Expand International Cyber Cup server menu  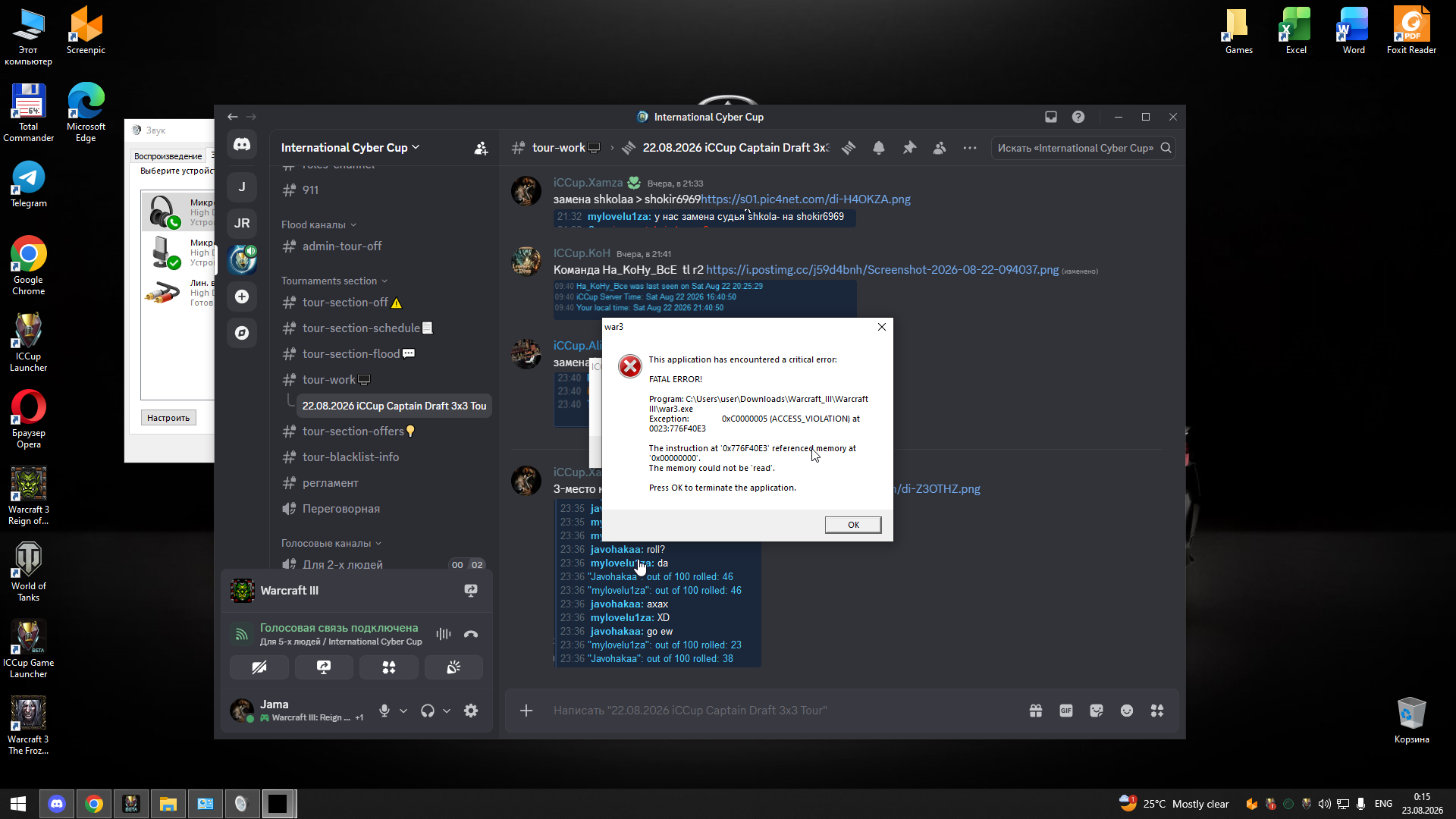tap(350, 148)
